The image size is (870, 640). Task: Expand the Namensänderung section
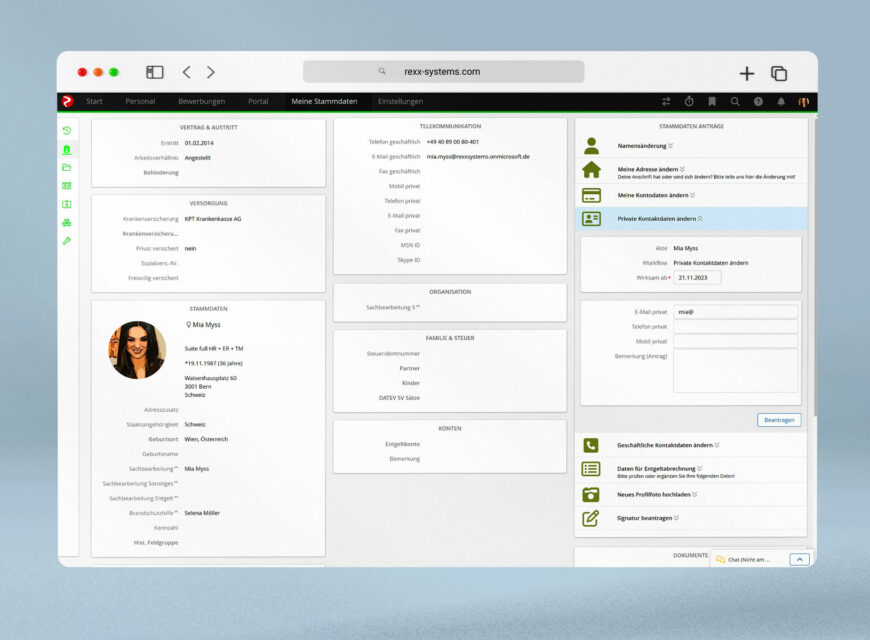645,145
